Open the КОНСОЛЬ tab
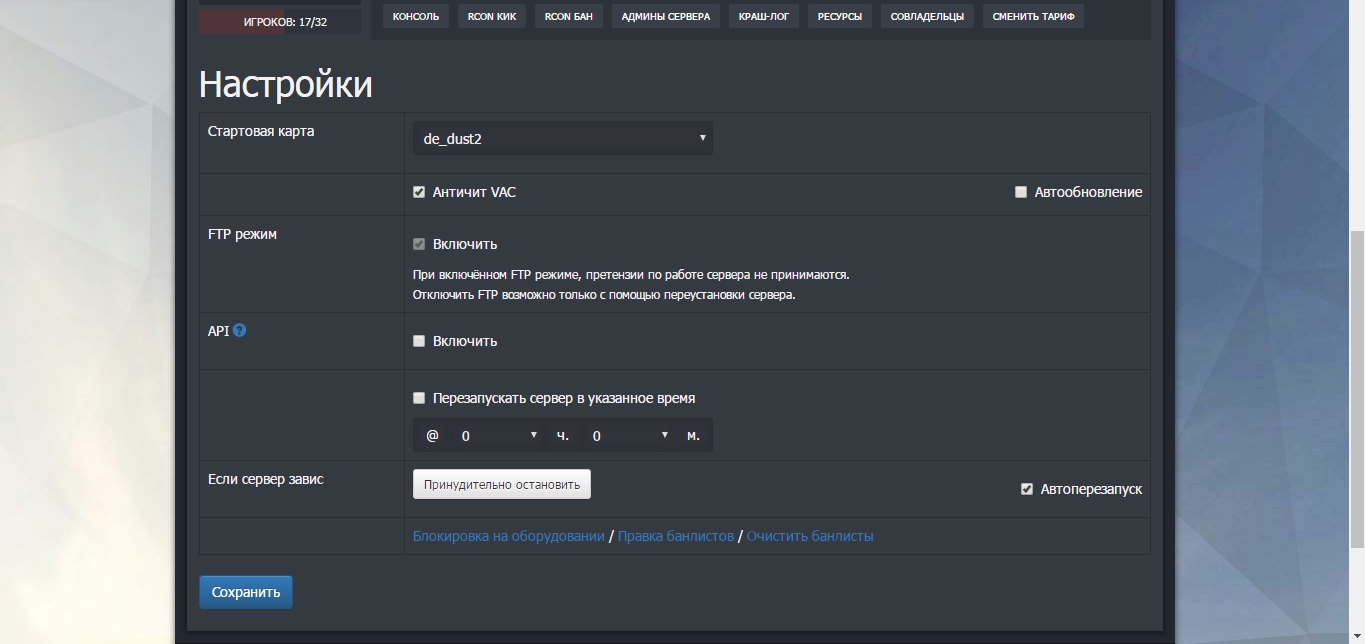This screenshot has height=644, width=1365. [x=416, y=16]
